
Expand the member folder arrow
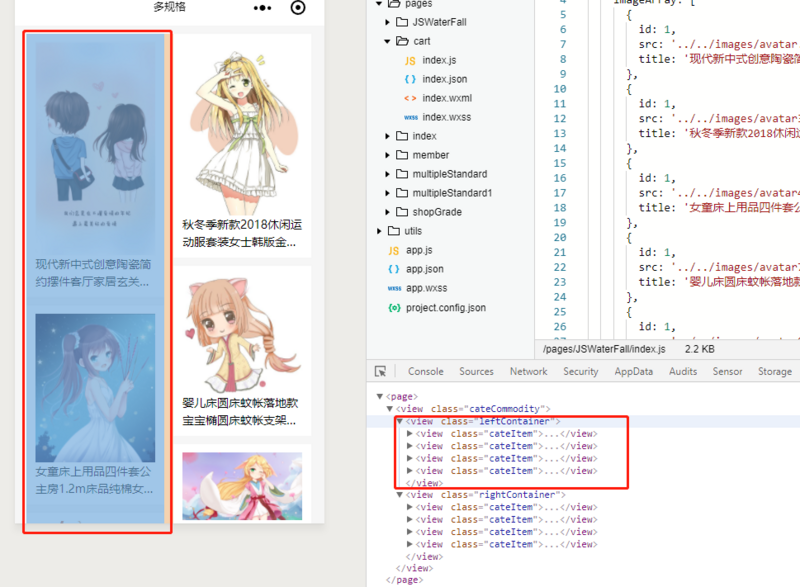pyautogui.click(x=387, y=155)
